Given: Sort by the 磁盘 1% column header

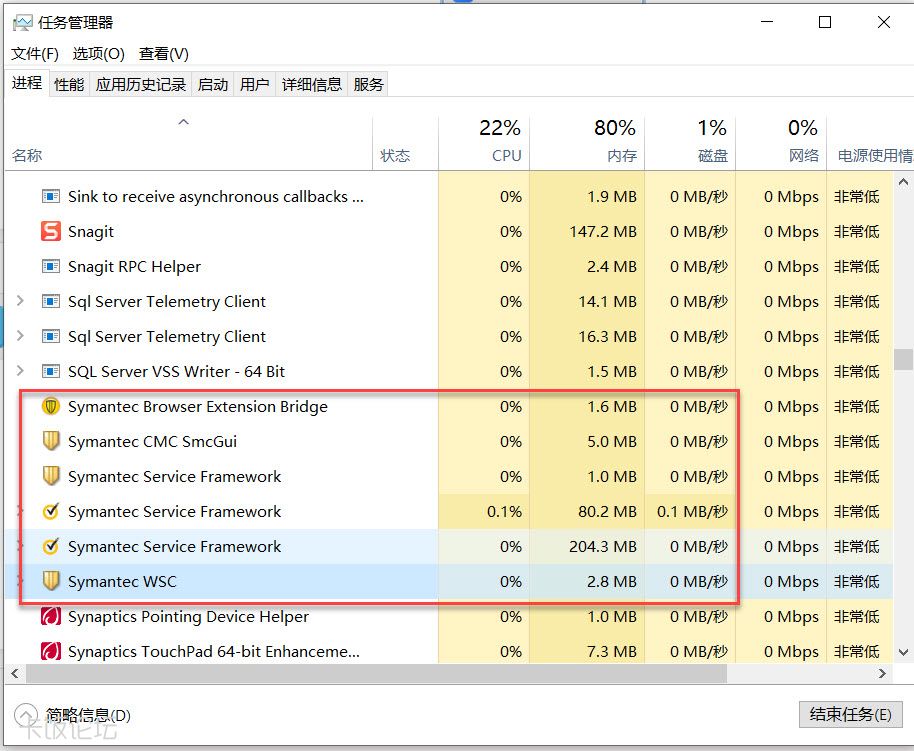Looking at the screenshot, I should [x=690, y=143].
